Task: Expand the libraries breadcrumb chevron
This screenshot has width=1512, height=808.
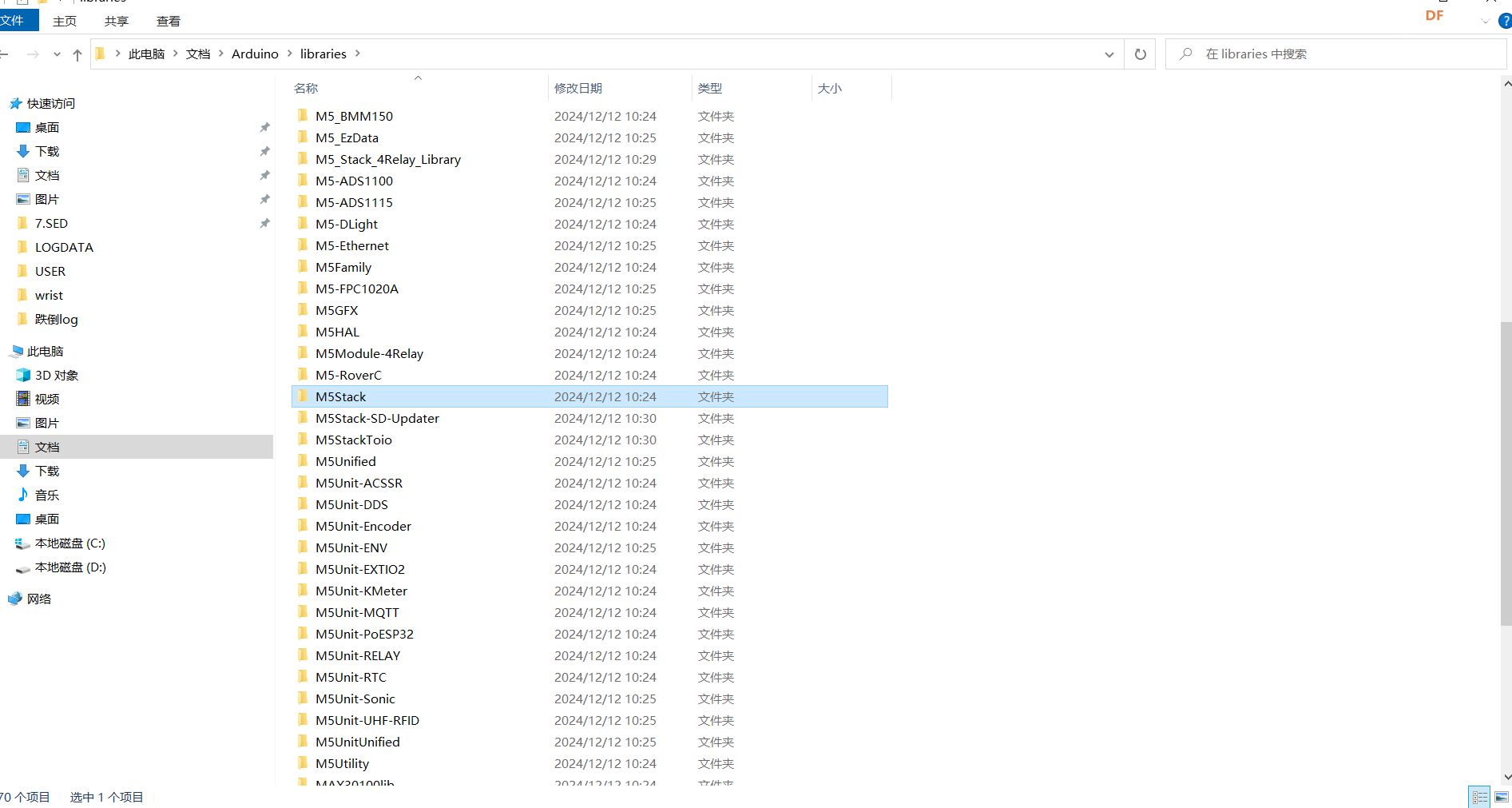Action: click(x=357, y=54)
